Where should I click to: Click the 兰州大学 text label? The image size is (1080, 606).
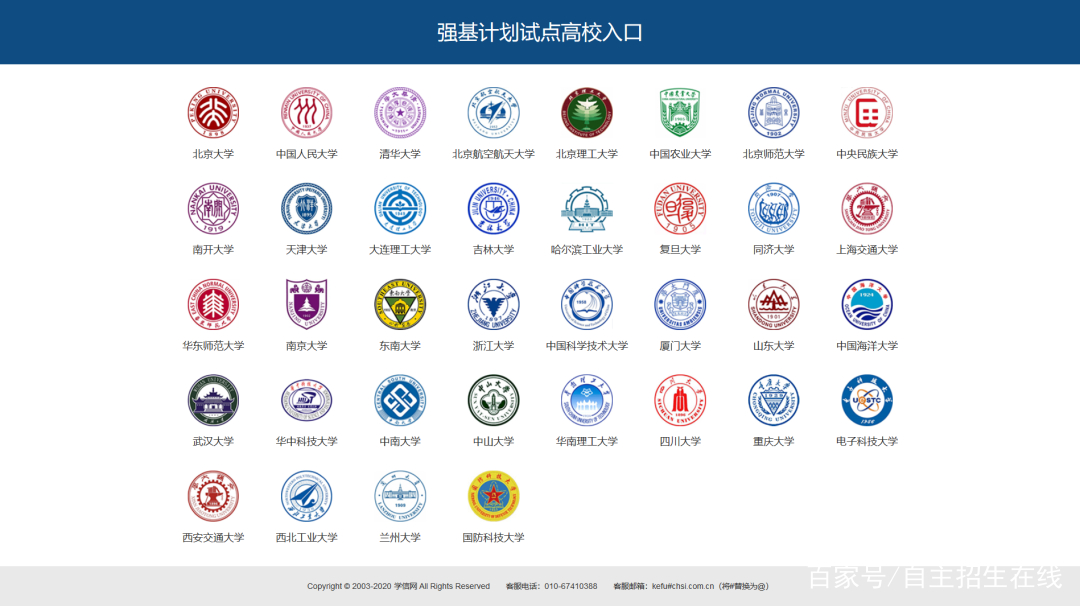pyautogui.click(x=400, y=538)
